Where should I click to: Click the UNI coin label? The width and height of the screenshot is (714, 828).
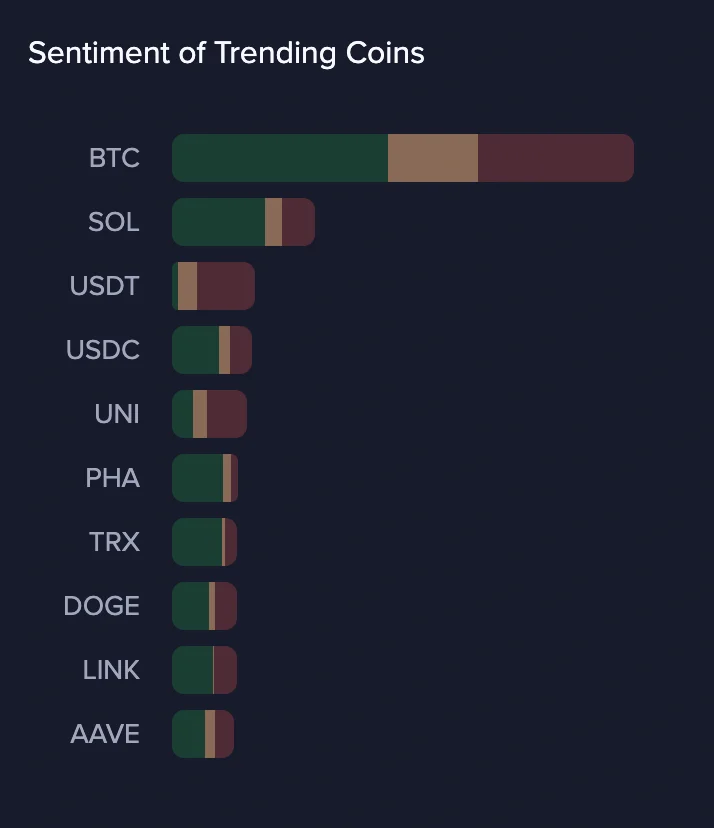point(116,414)
